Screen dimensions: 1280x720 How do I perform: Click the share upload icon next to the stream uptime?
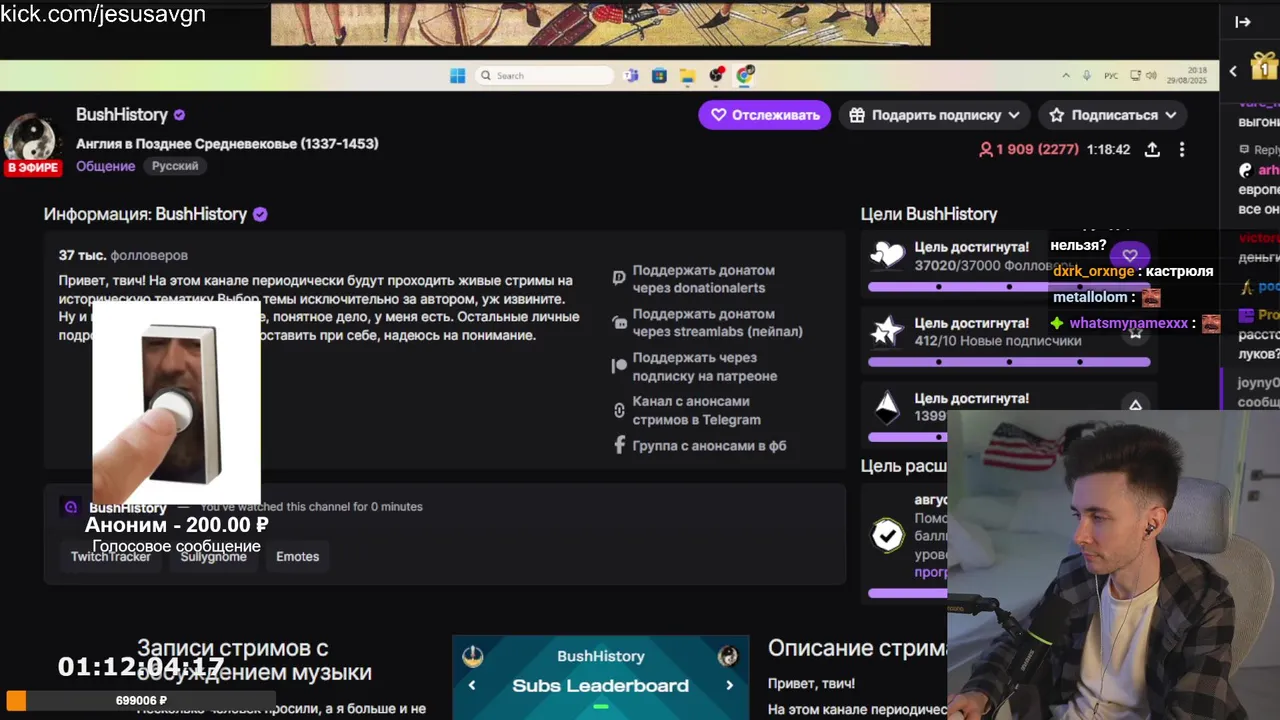click(x=1152, y=149)
